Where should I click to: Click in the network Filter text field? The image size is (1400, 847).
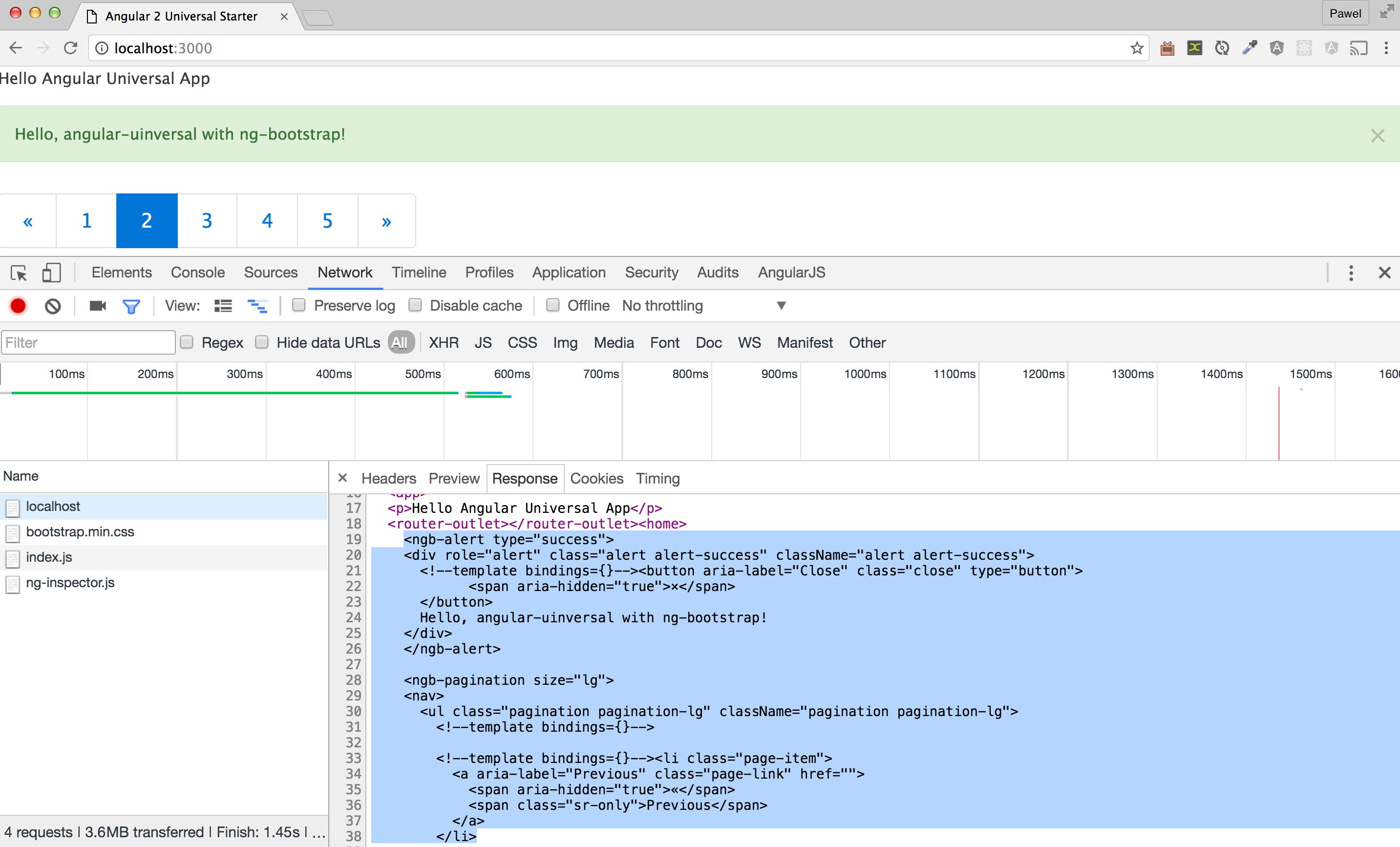(x=88, y=342)
